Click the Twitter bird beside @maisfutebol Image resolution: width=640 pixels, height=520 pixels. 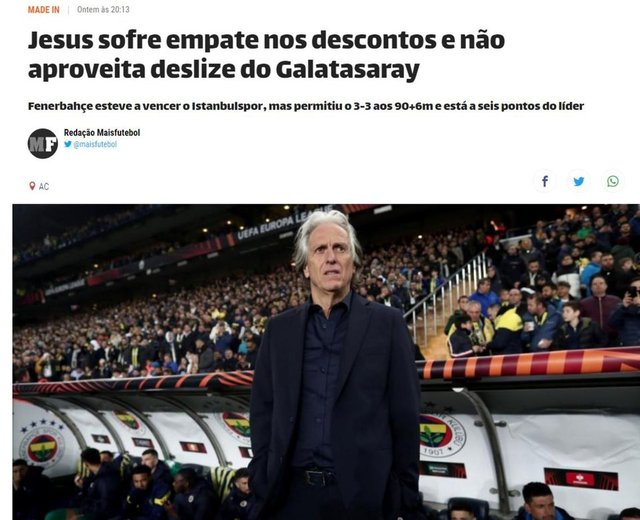pyautogui.click(x=68, y=144)
